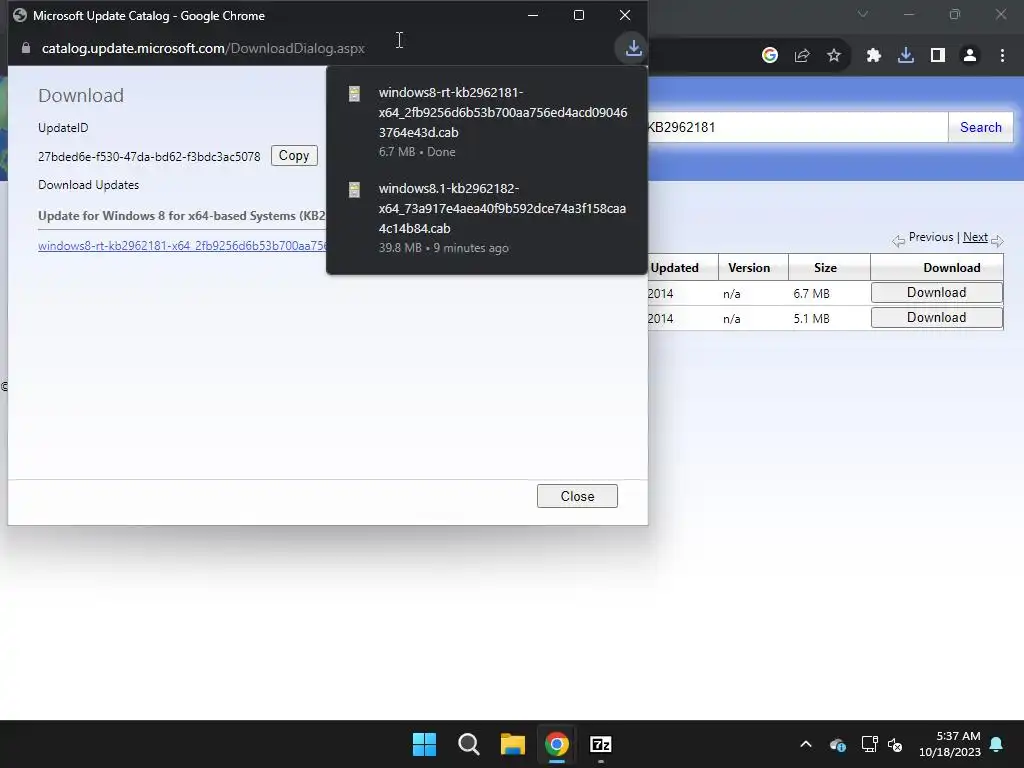The image size is (1024, 768).
Task: Click Download button for the 5.1 MB row
Action: (936, 317)
